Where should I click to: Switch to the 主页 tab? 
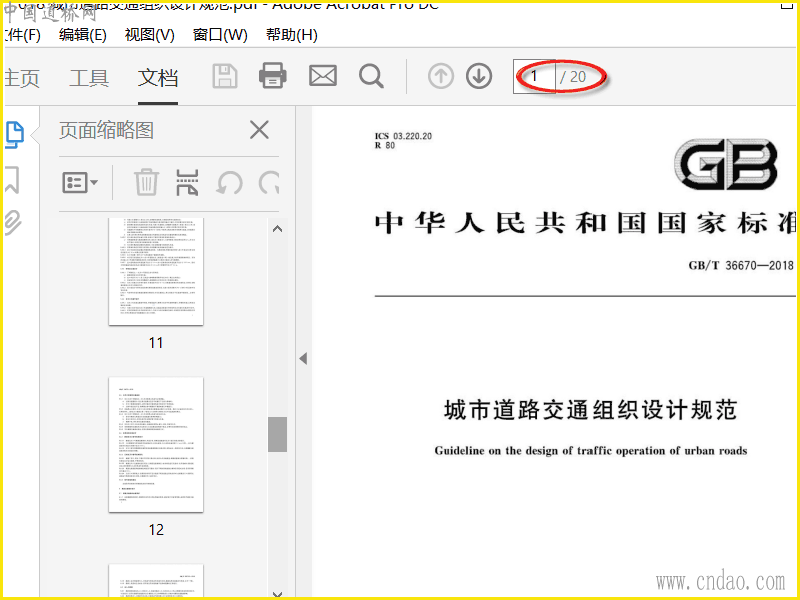22,78
